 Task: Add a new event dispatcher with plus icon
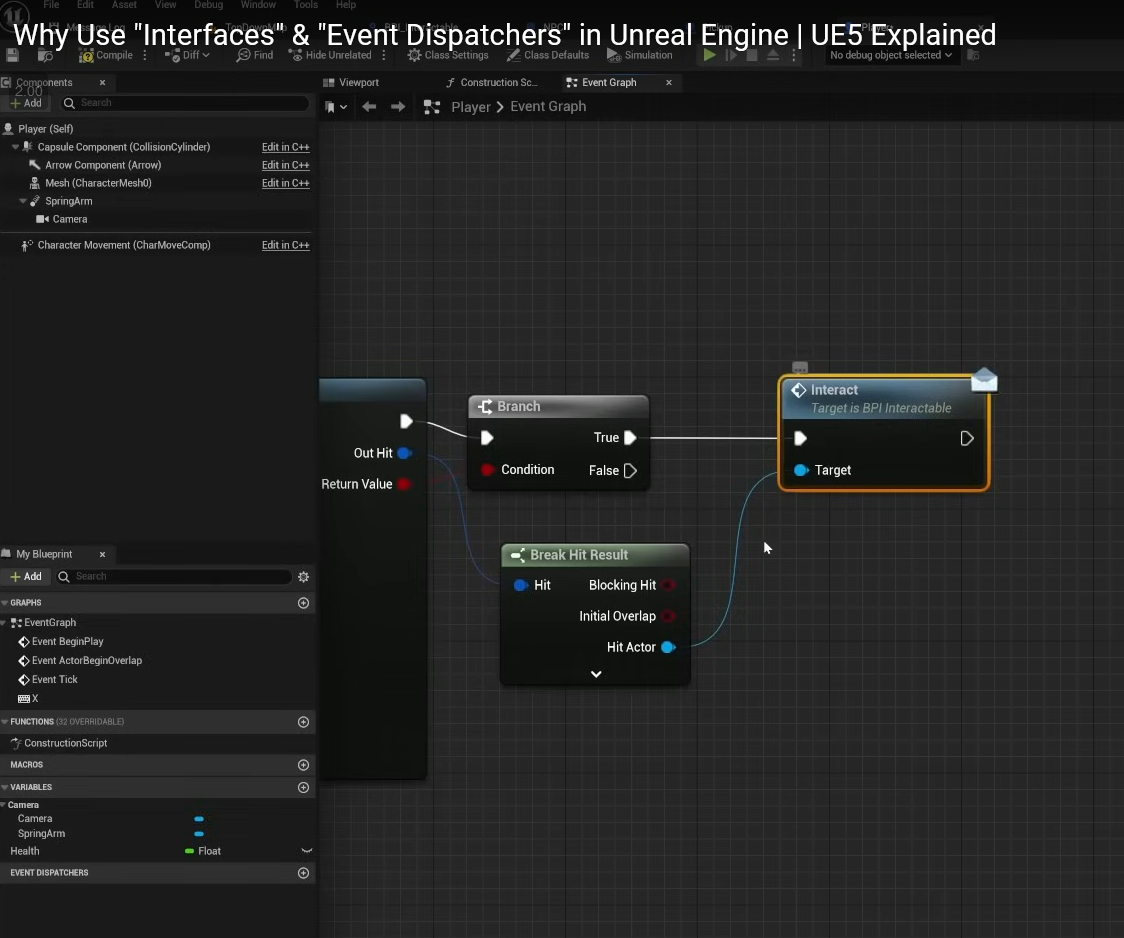(x=304, y=873)
